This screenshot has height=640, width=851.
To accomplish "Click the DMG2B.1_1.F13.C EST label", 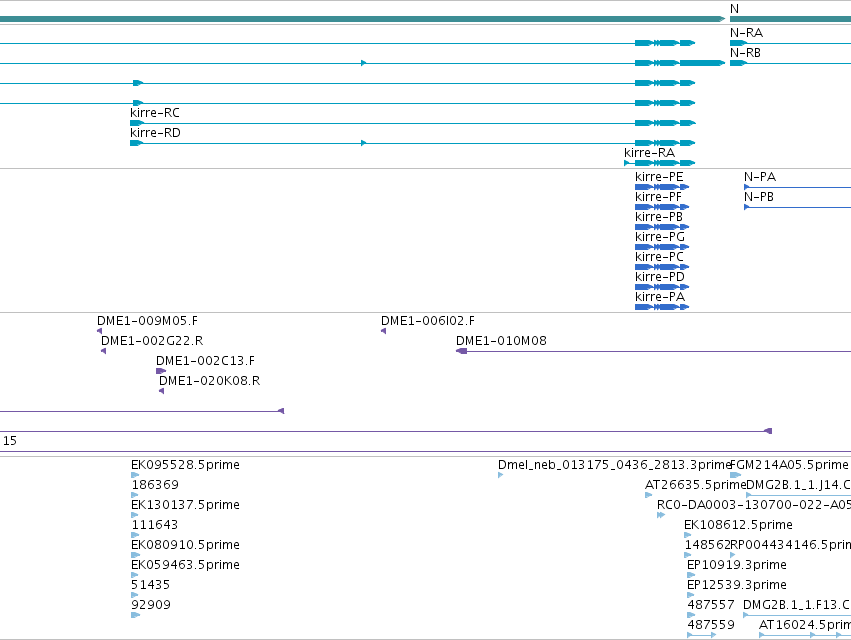I will pyautogui.click(x=796, y=605).
